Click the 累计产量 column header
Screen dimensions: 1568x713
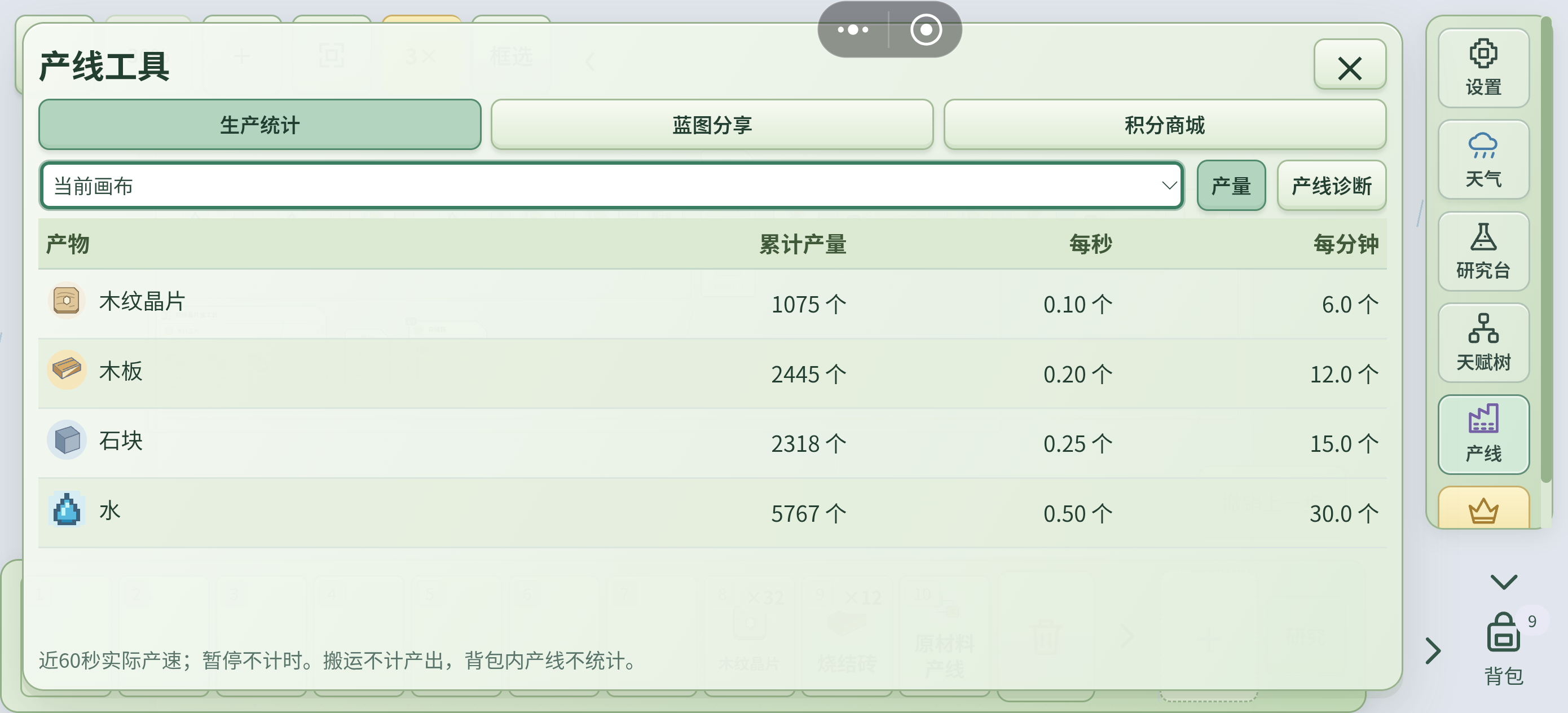pyautogui.click(x=802, y=244)
